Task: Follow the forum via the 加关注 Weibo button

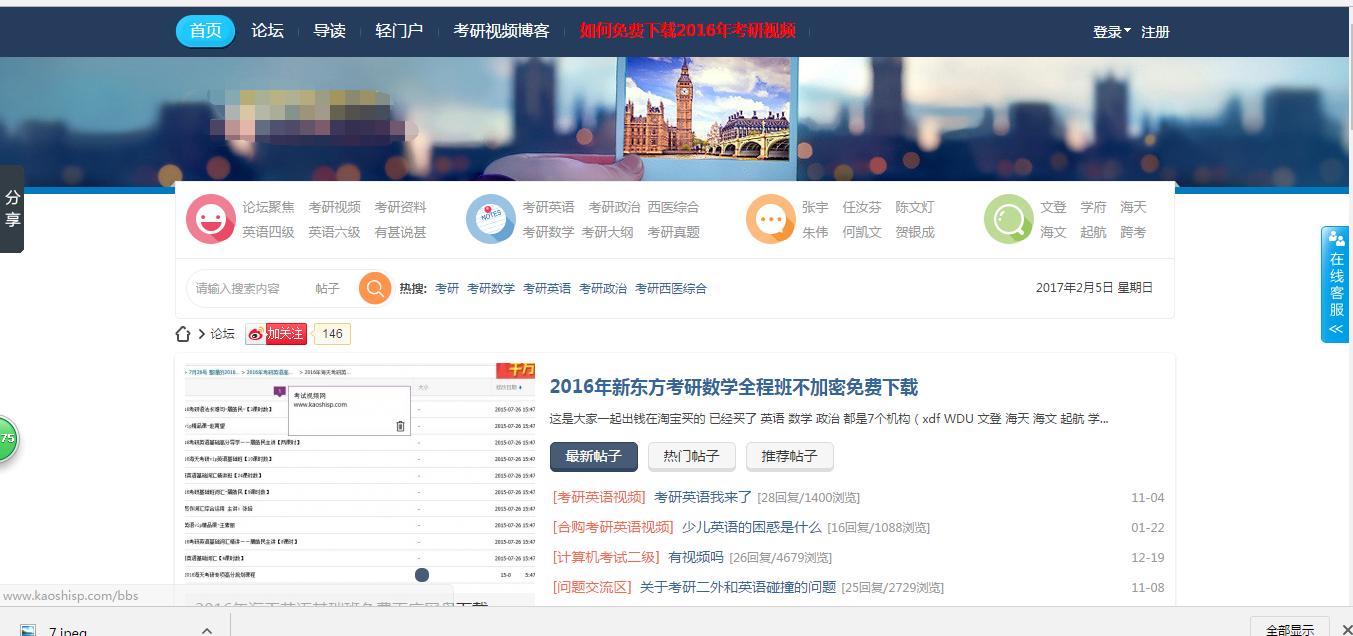Action: [277, 333]
